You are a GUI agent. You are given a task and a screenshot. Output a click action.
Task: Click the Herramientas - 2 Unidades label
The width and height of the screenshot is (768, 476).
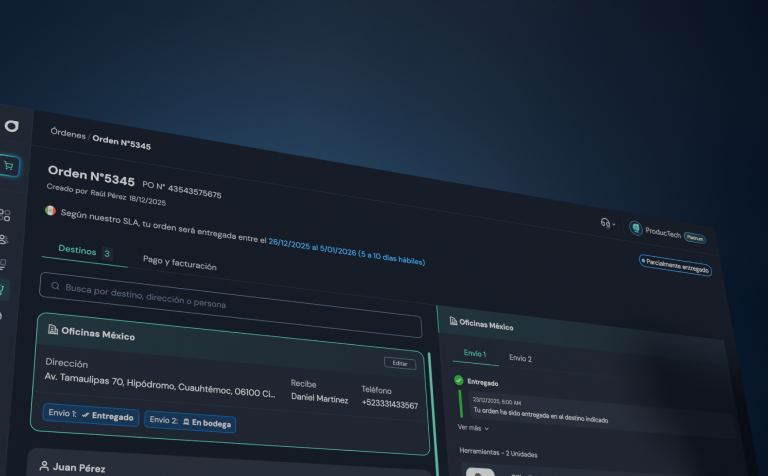coord(498,453)
